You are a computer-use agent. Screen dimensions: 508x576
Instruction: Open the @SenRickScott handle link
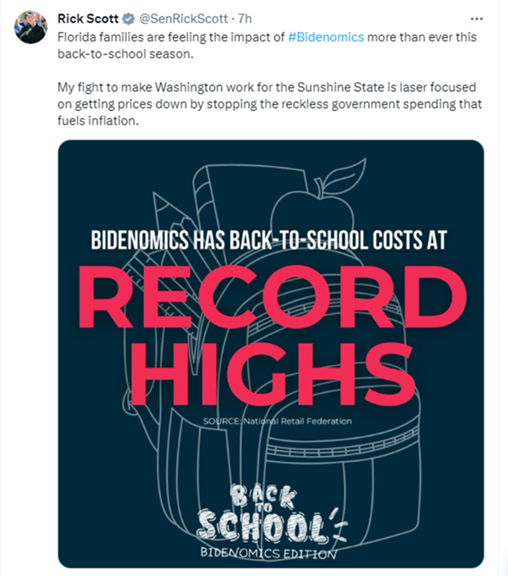(183, 19)
